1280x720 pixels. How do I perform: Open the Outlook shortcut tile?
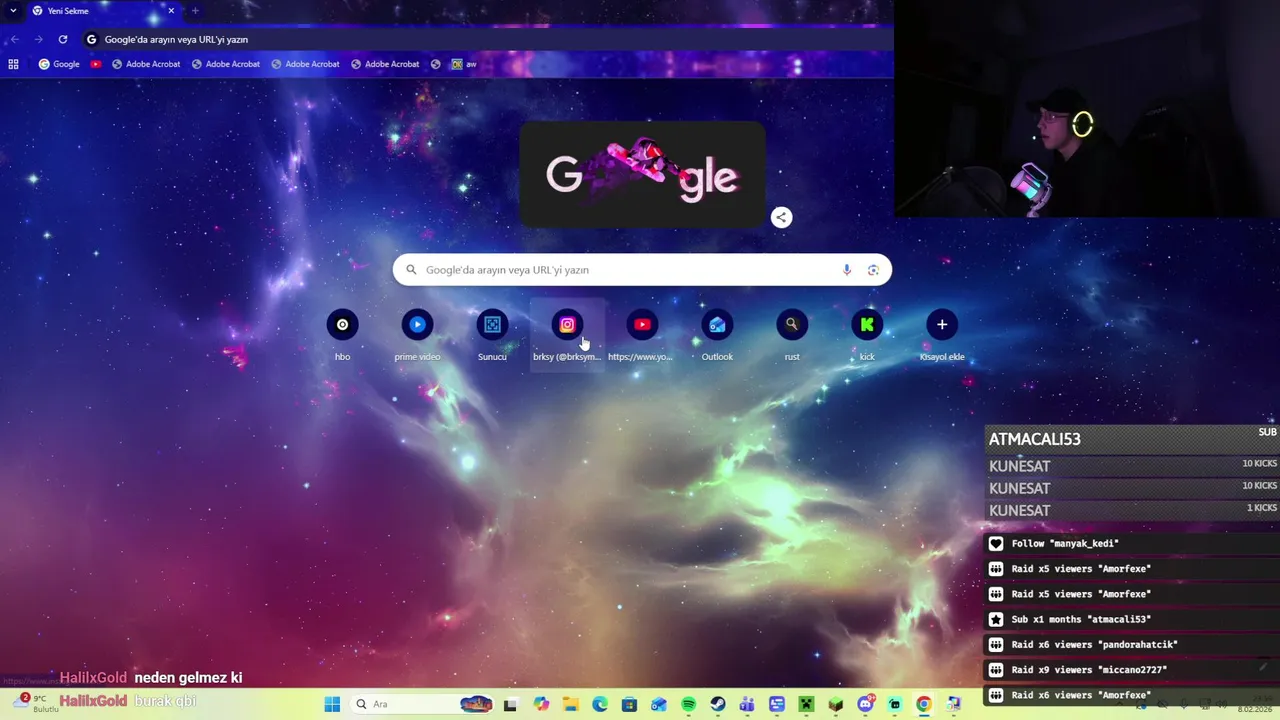[717, 335]
